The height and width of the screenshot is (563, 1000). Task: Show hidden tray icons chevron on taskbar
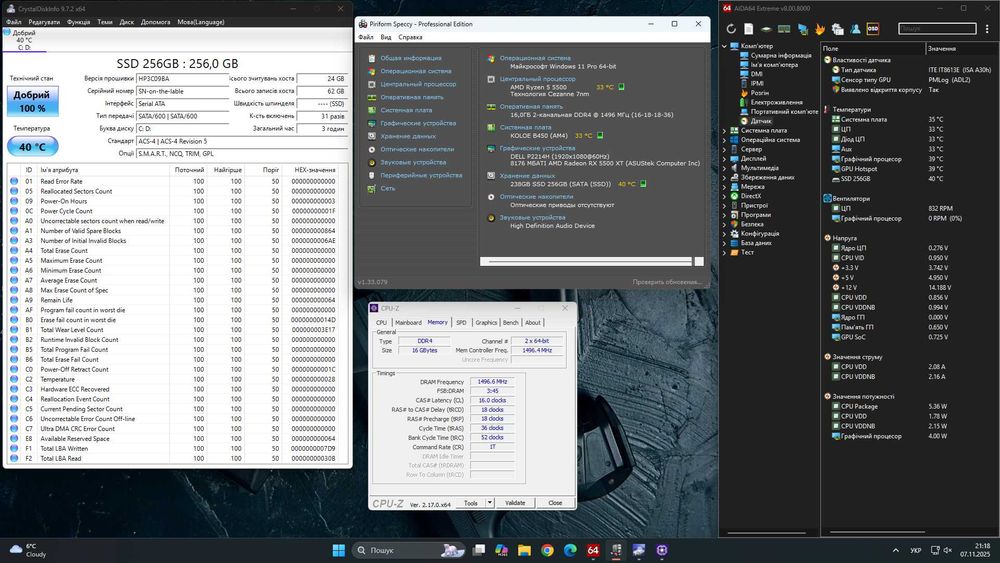[x=895, y=550]
